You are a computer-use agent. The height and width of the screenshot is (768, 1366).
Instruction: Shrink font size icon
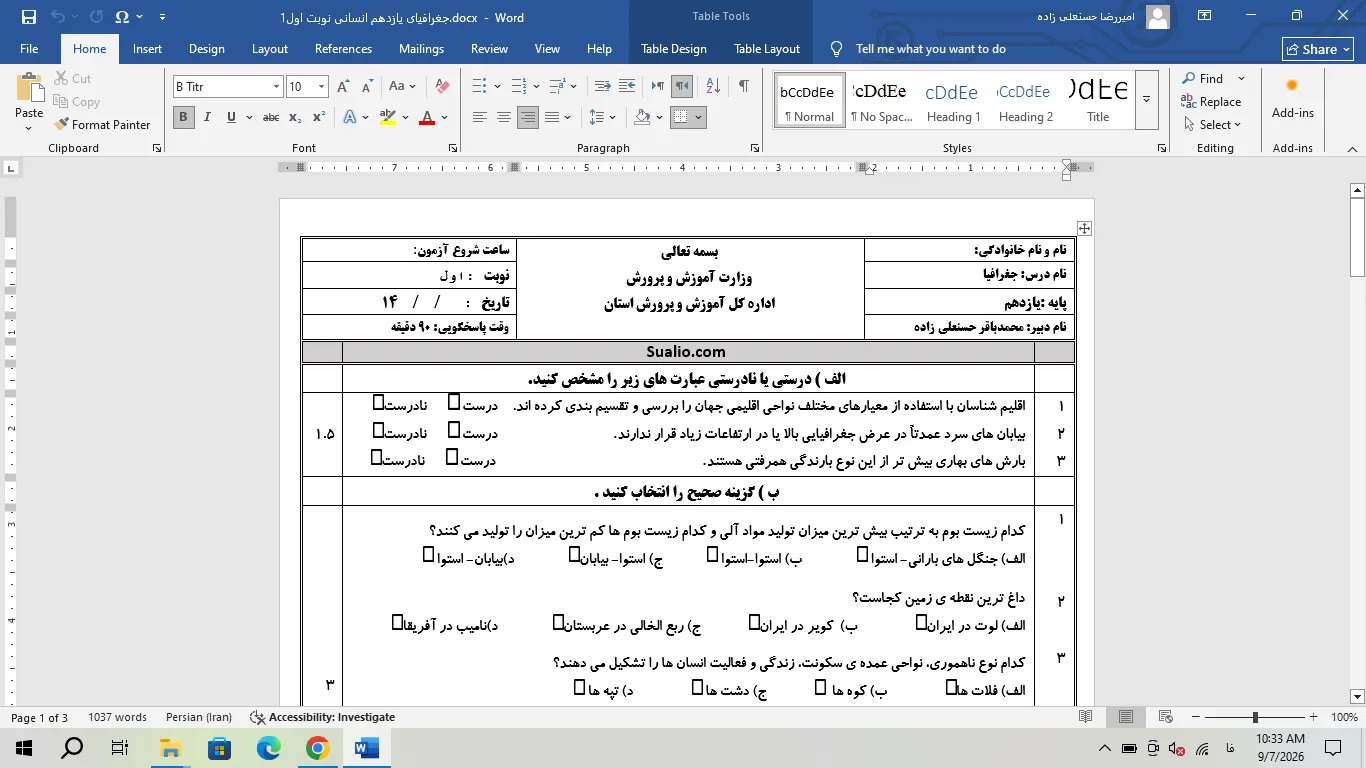366,87
